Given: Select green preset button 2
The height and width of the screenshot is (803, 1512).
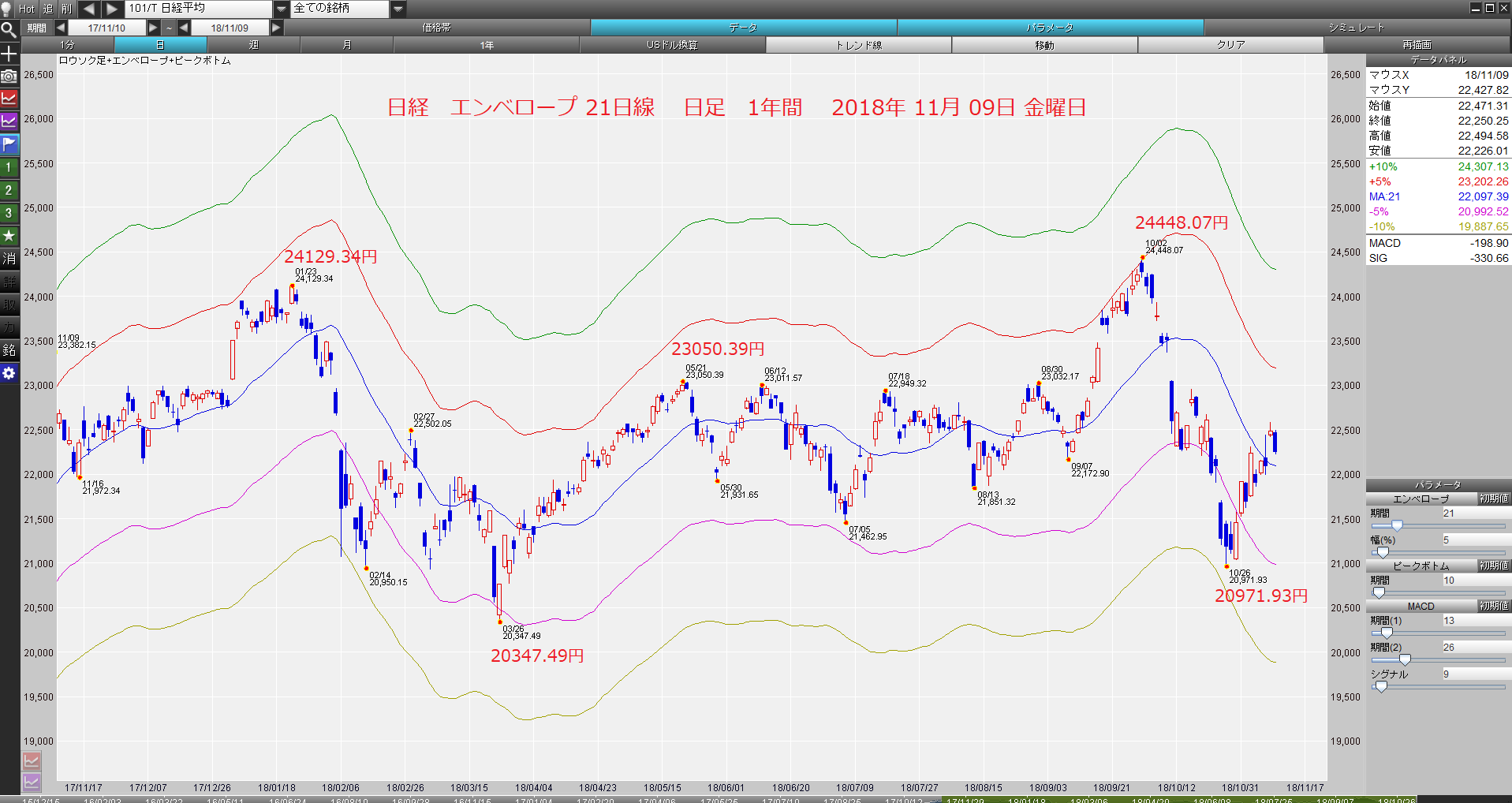Looking at the screenshot, I should pyautogui.click(x=9, y=191).
